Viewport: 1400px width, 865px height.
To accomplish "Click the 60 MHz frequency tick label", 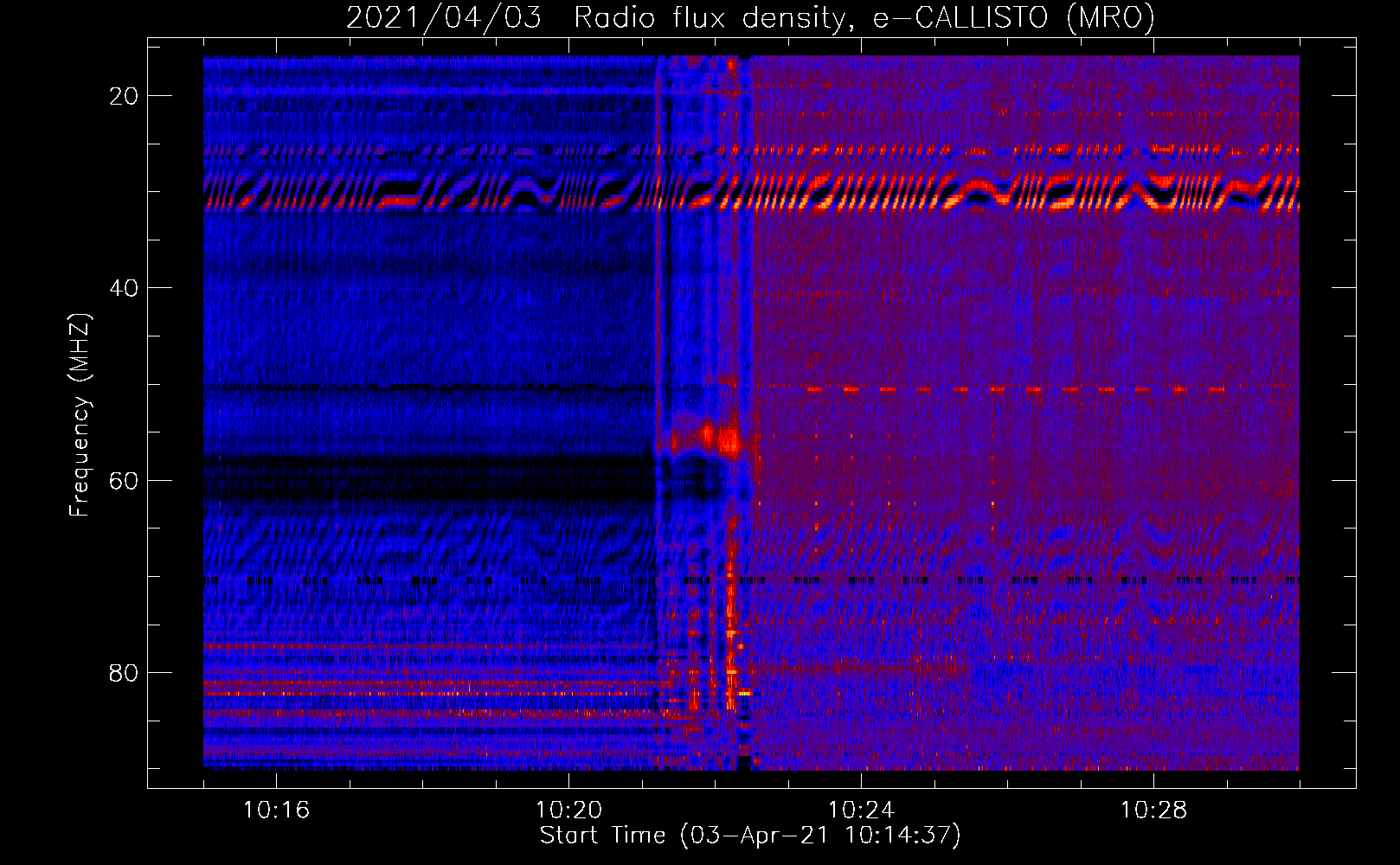I will pos(124,480).
